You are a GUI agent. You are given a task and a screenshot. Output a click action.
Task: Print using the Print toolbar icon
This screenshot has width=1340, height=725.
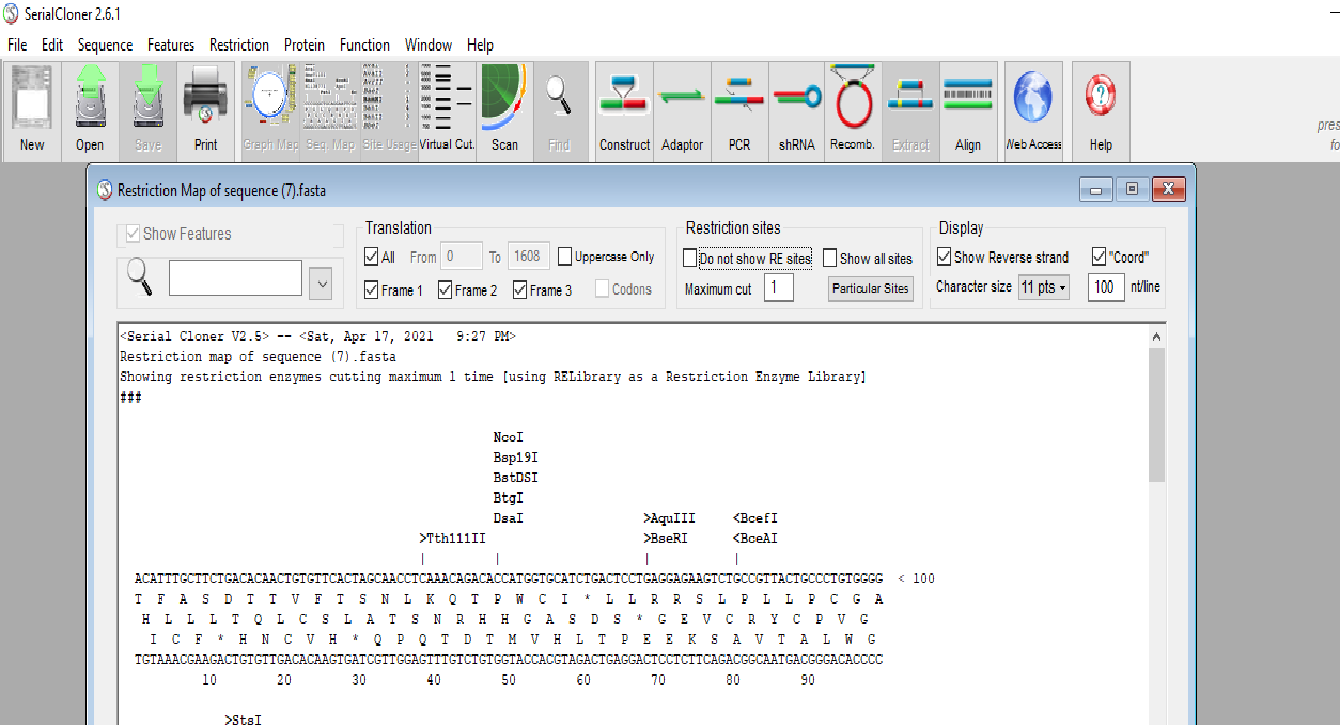tap(206, 110)
